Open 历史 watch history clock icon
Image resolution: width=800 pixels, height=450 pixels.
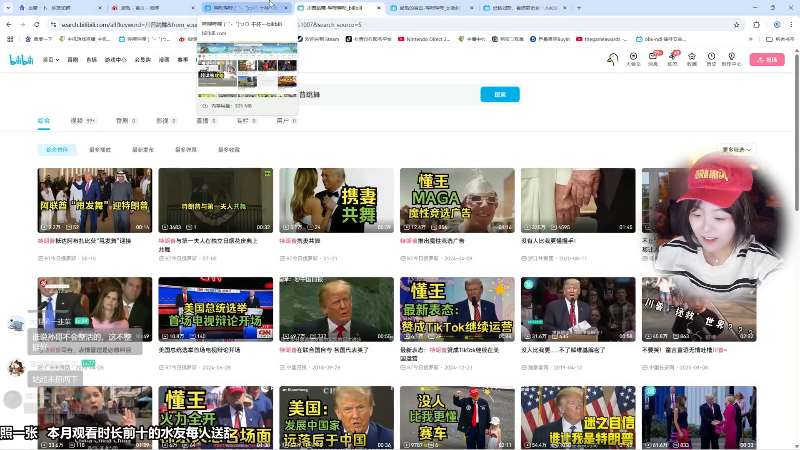click(711, 59)
